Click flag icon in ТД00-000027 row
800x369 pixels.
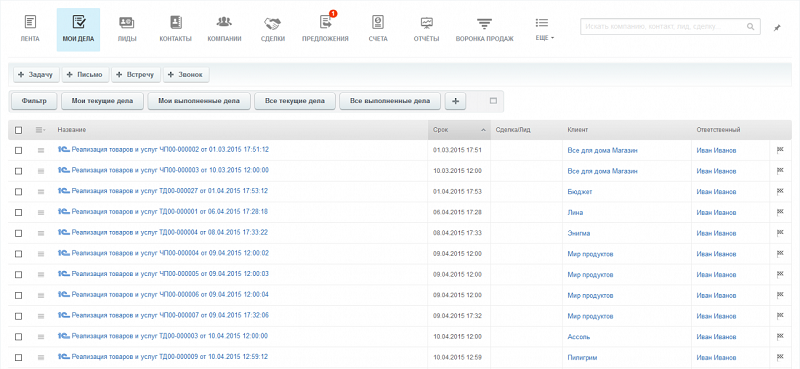780,191
